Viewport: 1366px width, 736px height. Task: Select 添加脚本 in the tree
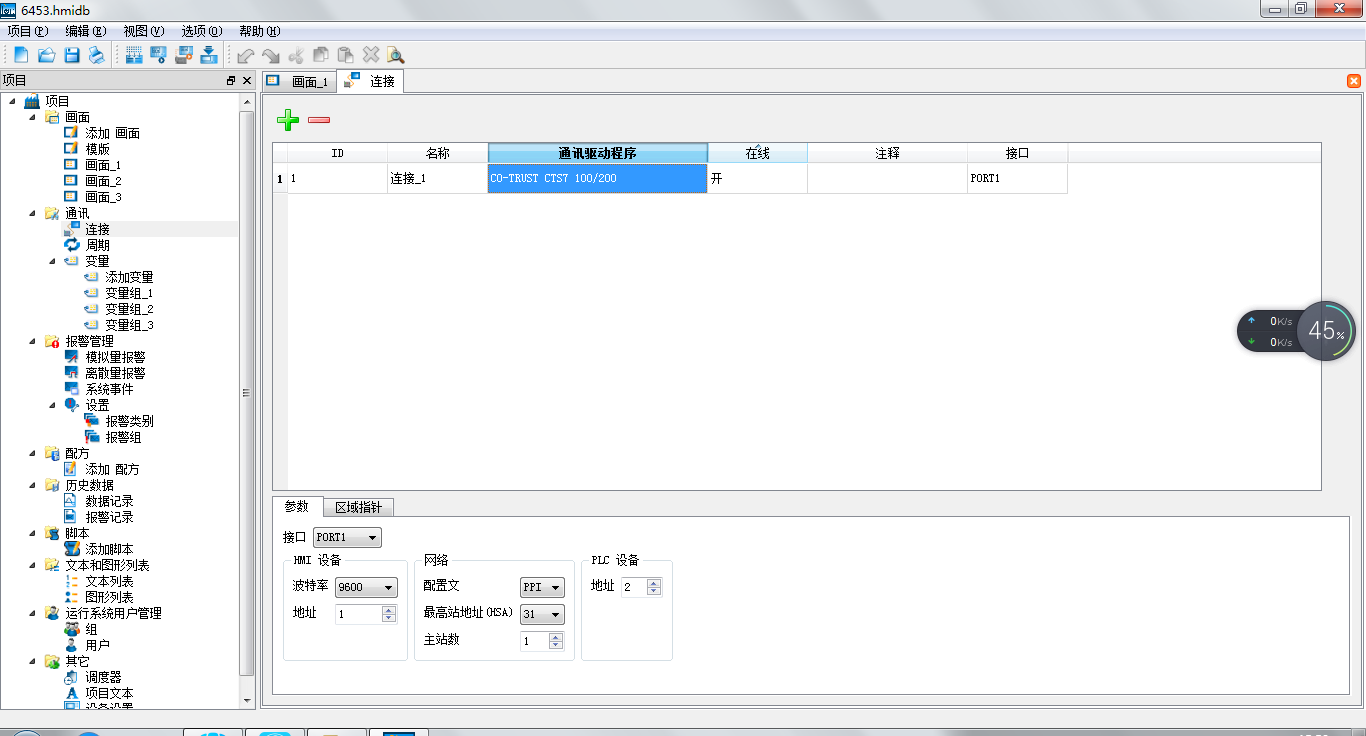pos(109,549)
